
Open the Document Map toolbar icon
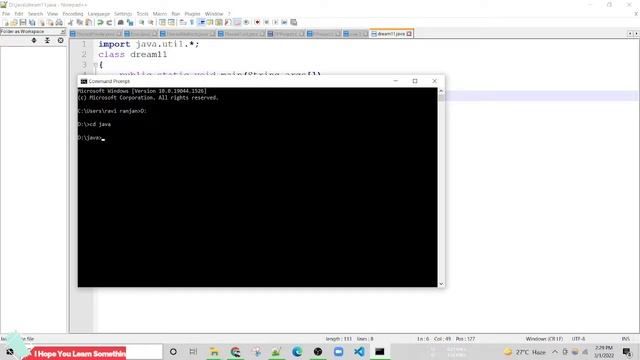point(219,22)
